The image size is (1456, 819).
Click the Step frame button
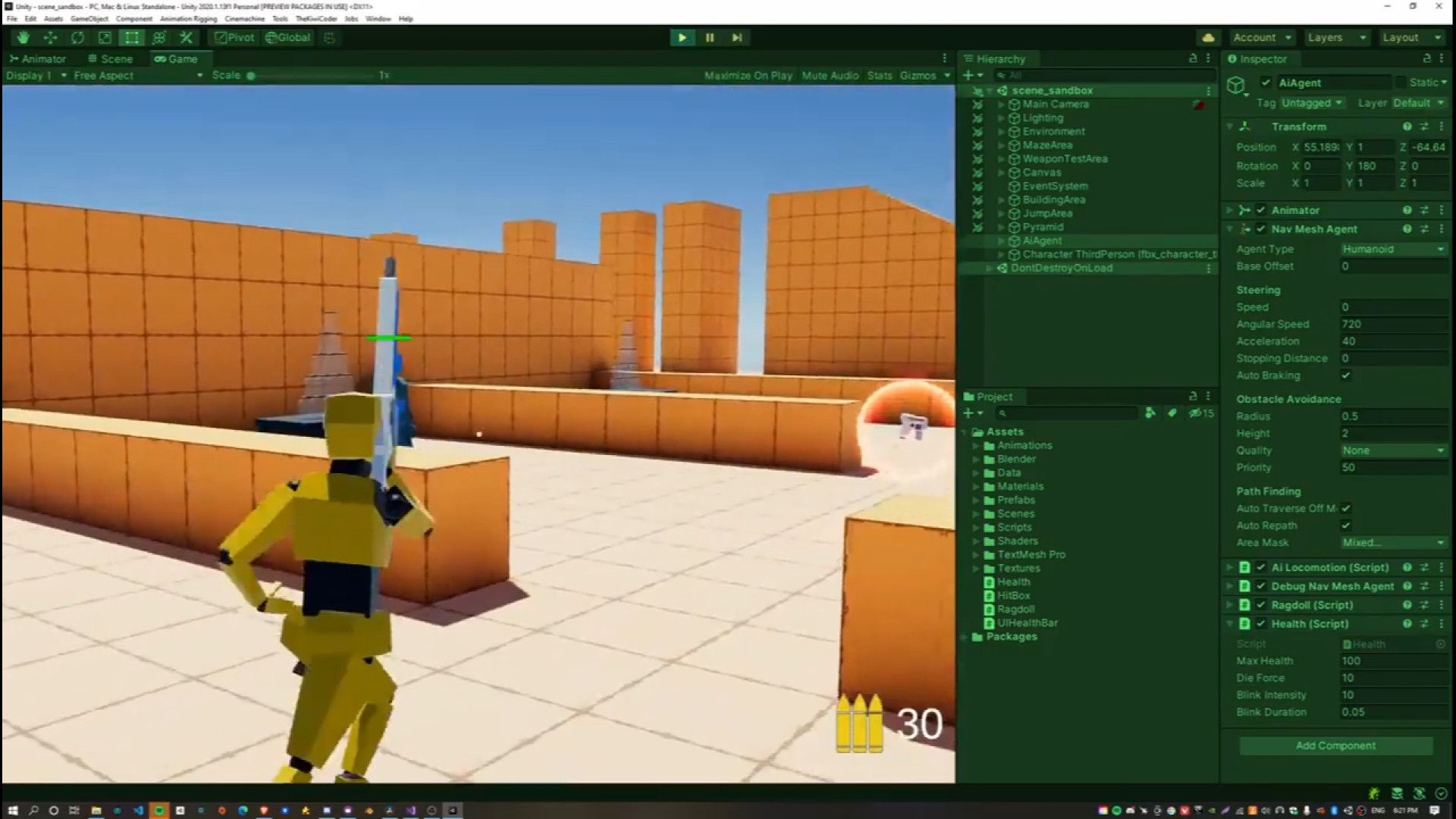736,37
